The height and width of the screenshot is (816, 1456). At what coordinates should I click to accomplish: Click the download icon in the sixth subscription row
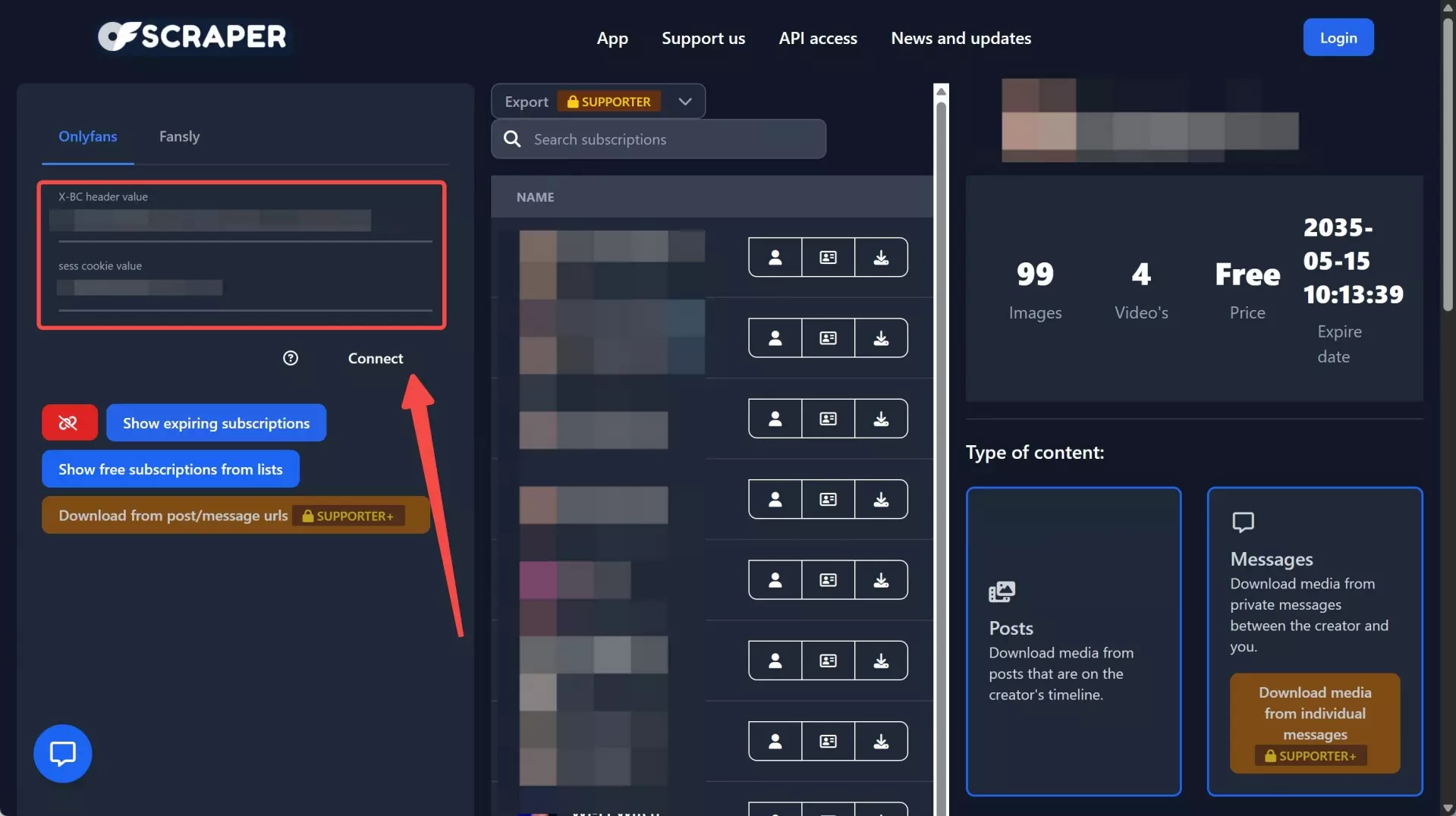click(x=881, y=661)
